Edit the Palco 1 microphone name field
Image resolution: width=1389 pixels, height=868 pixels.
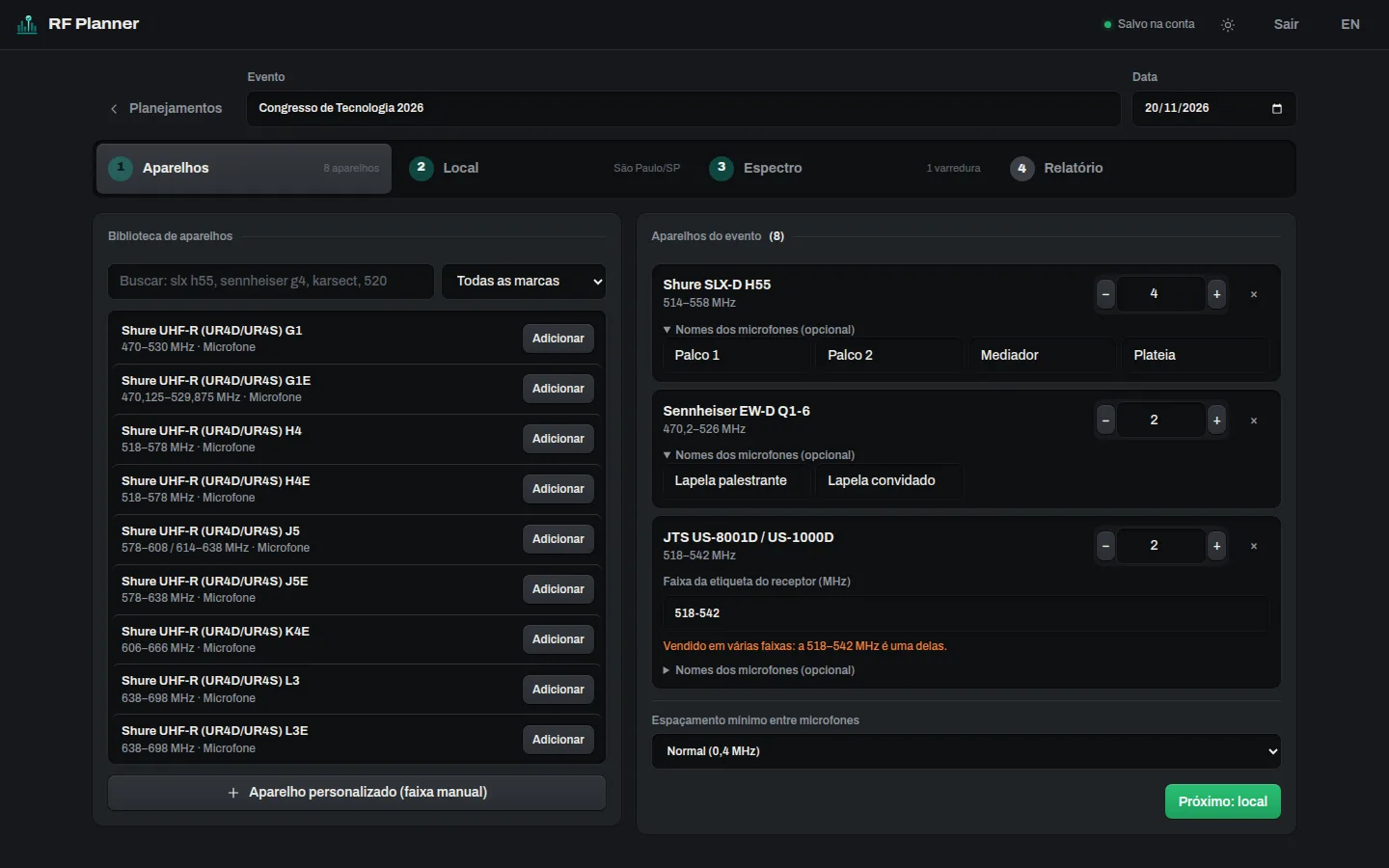click(x=738, y=355)
